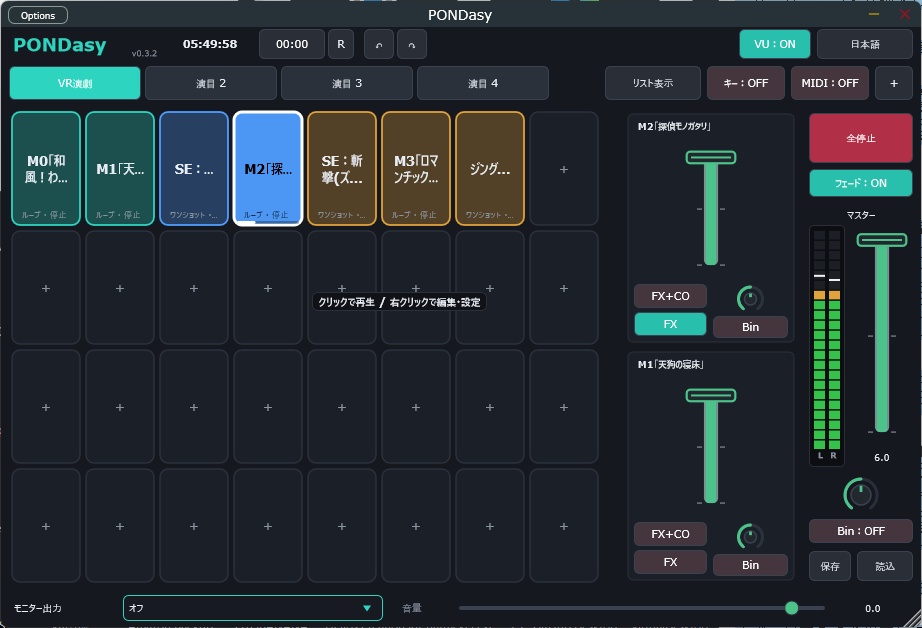The width and height of the screenshot is (922, 628).
Task: Stop all sounds with 全停止
Action: click(861, 138)
